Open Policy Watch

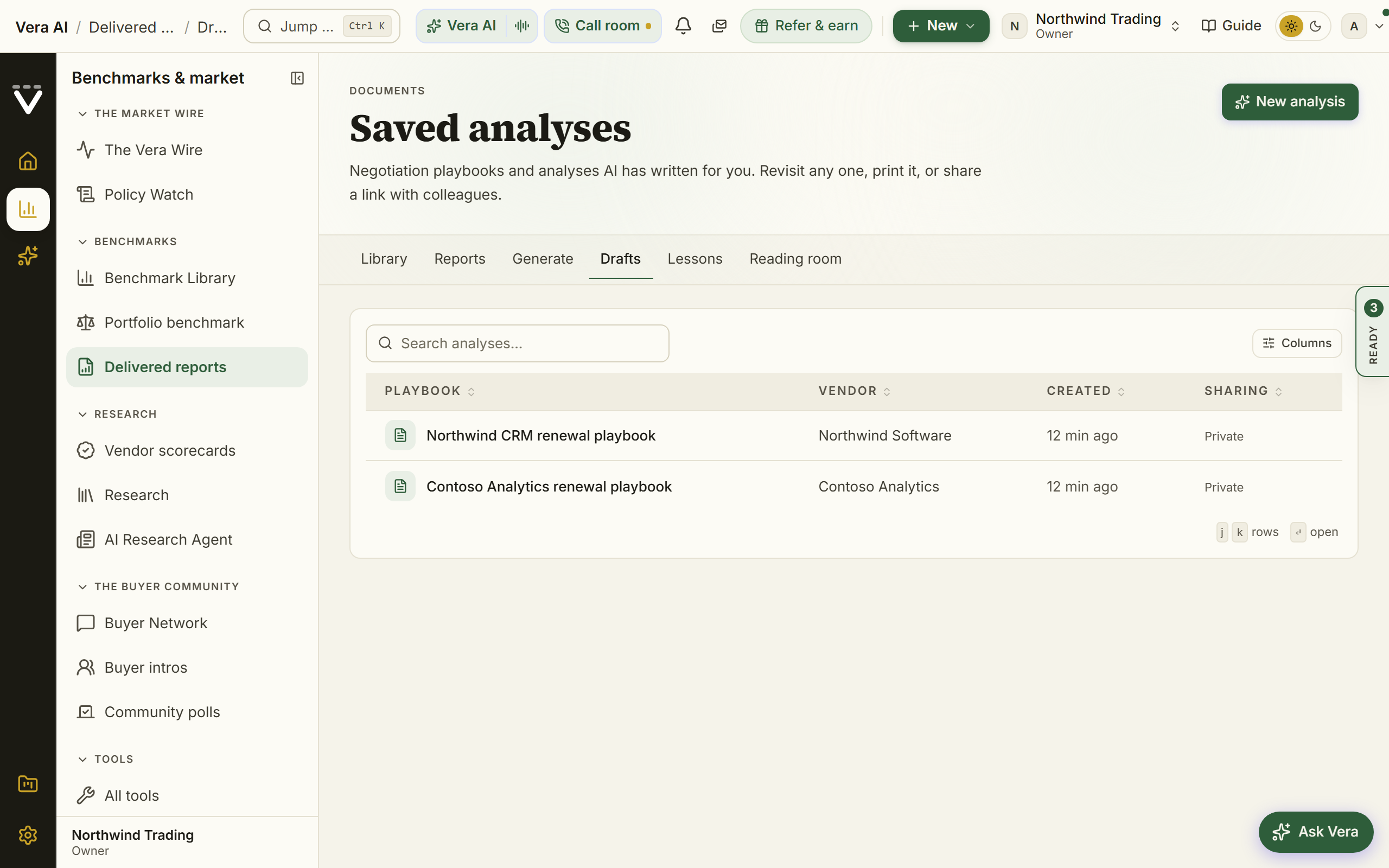[187, 195]
